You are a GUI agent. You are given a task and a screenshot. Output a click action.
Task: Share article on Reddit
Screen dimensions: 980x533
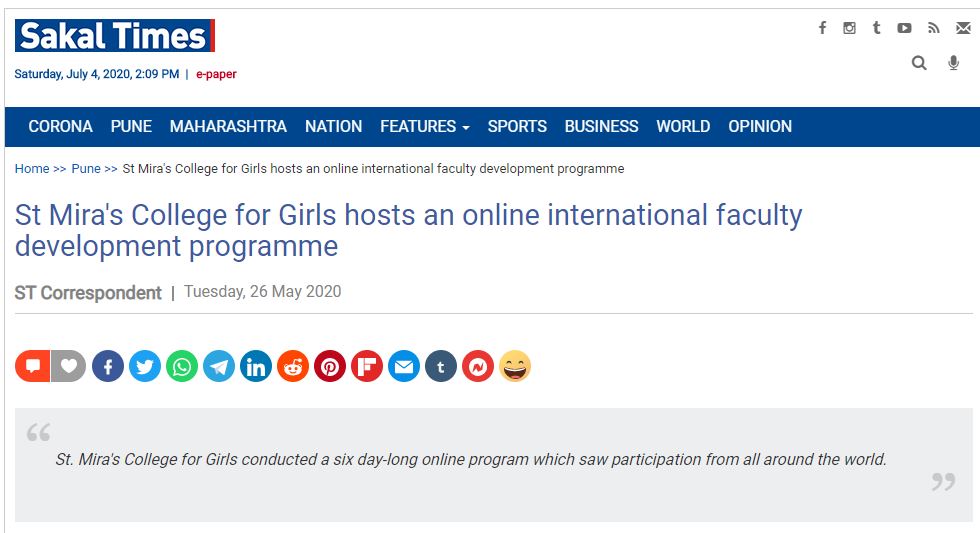point(293,367)
